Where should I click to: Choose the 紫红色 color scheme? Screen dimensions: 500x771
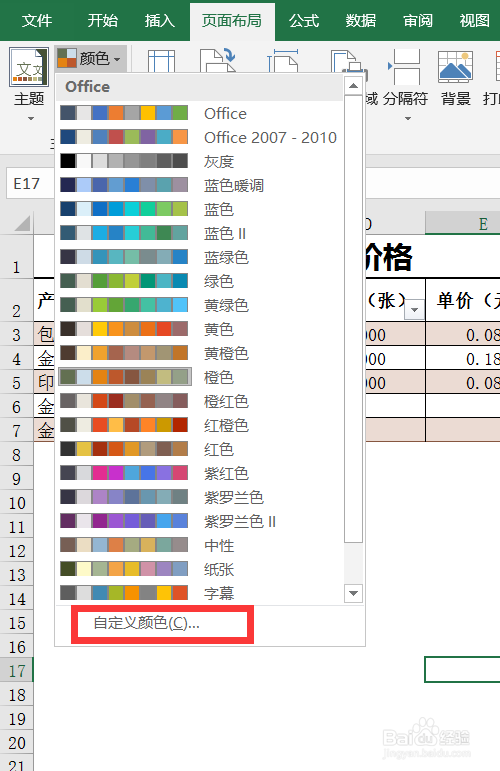[200, 474]
